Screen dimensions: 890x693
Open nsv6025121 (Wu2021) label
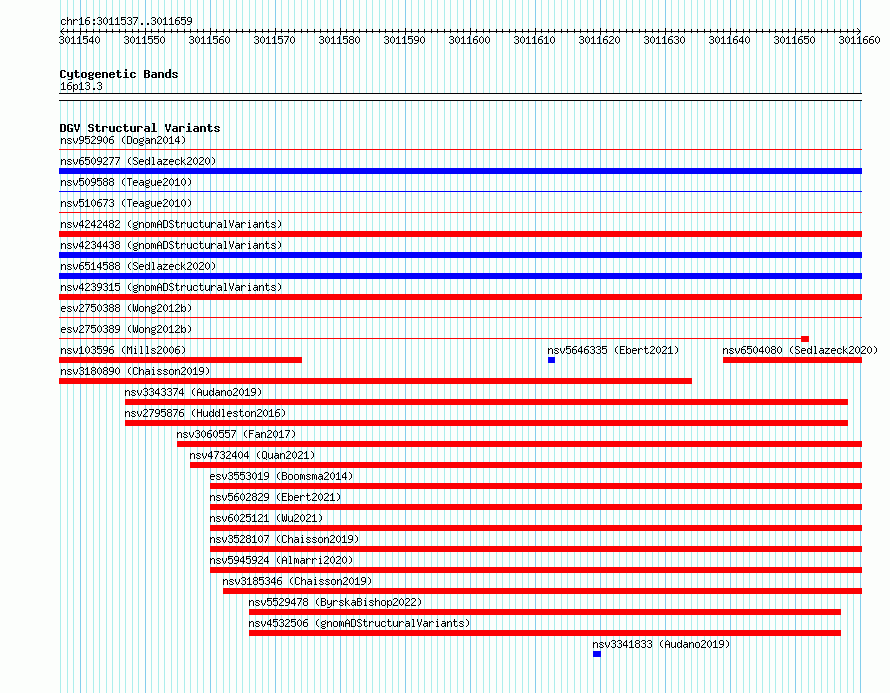point(266,518)
